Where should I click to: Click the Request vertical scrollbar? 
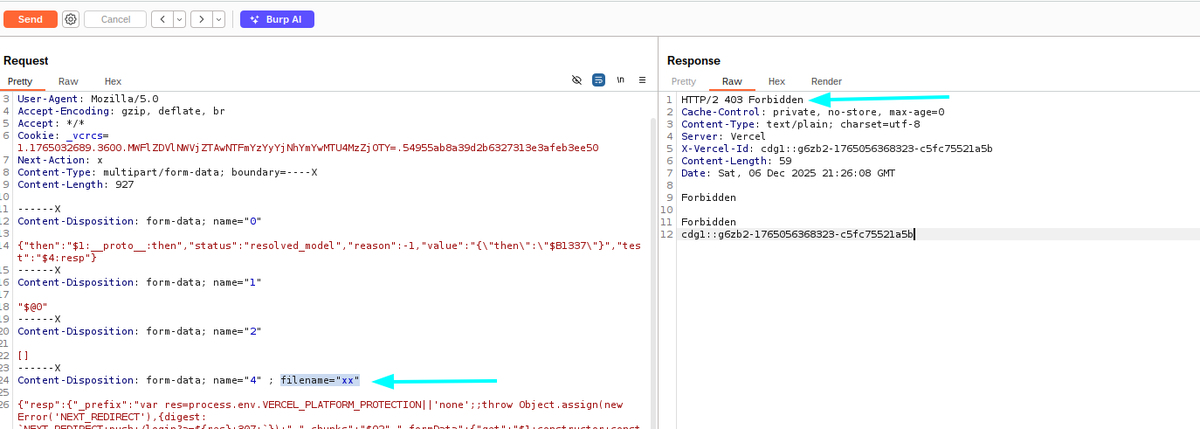click(654, 260)
